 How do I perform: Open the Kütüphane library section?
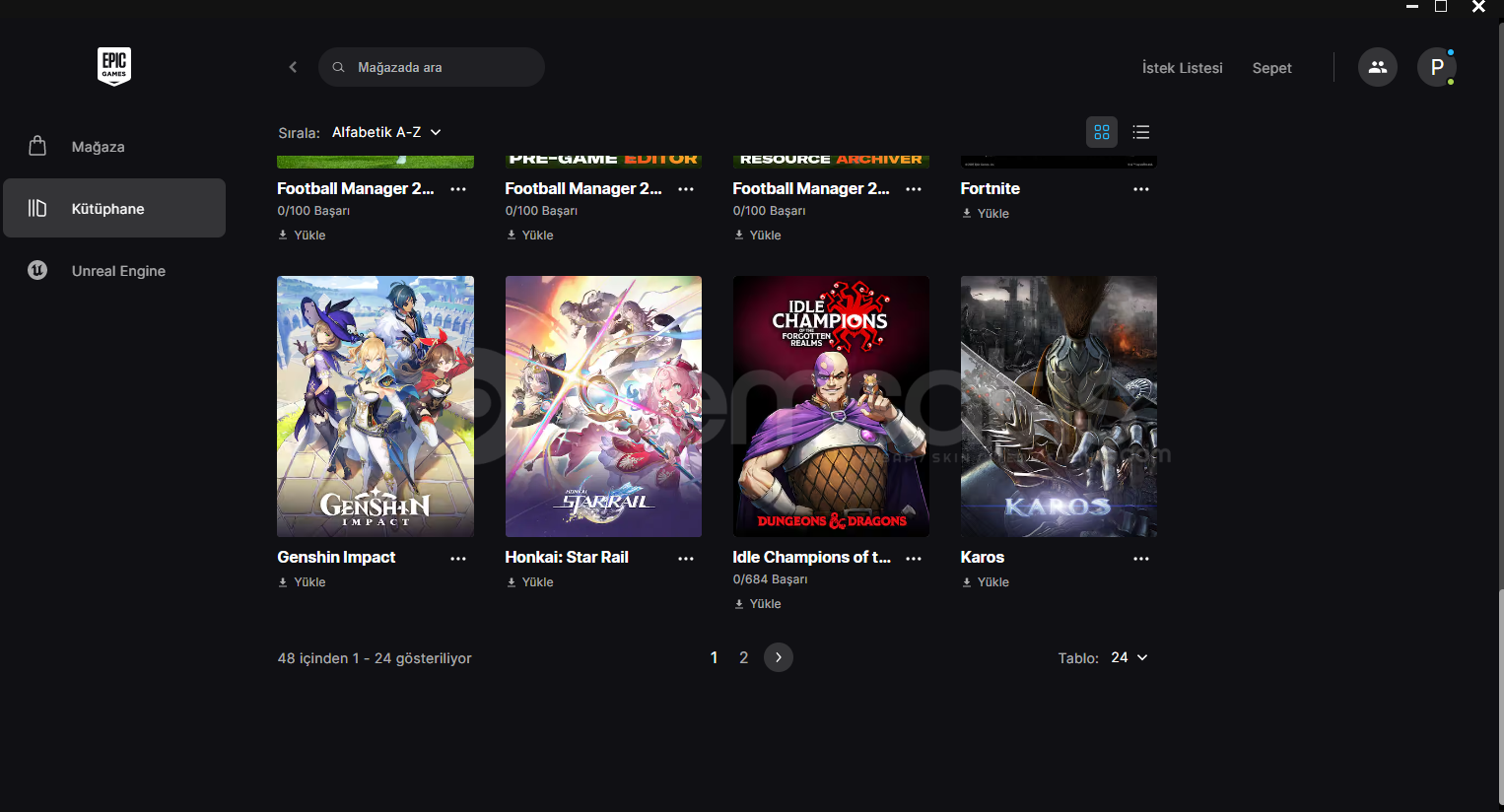pos(114,208)
